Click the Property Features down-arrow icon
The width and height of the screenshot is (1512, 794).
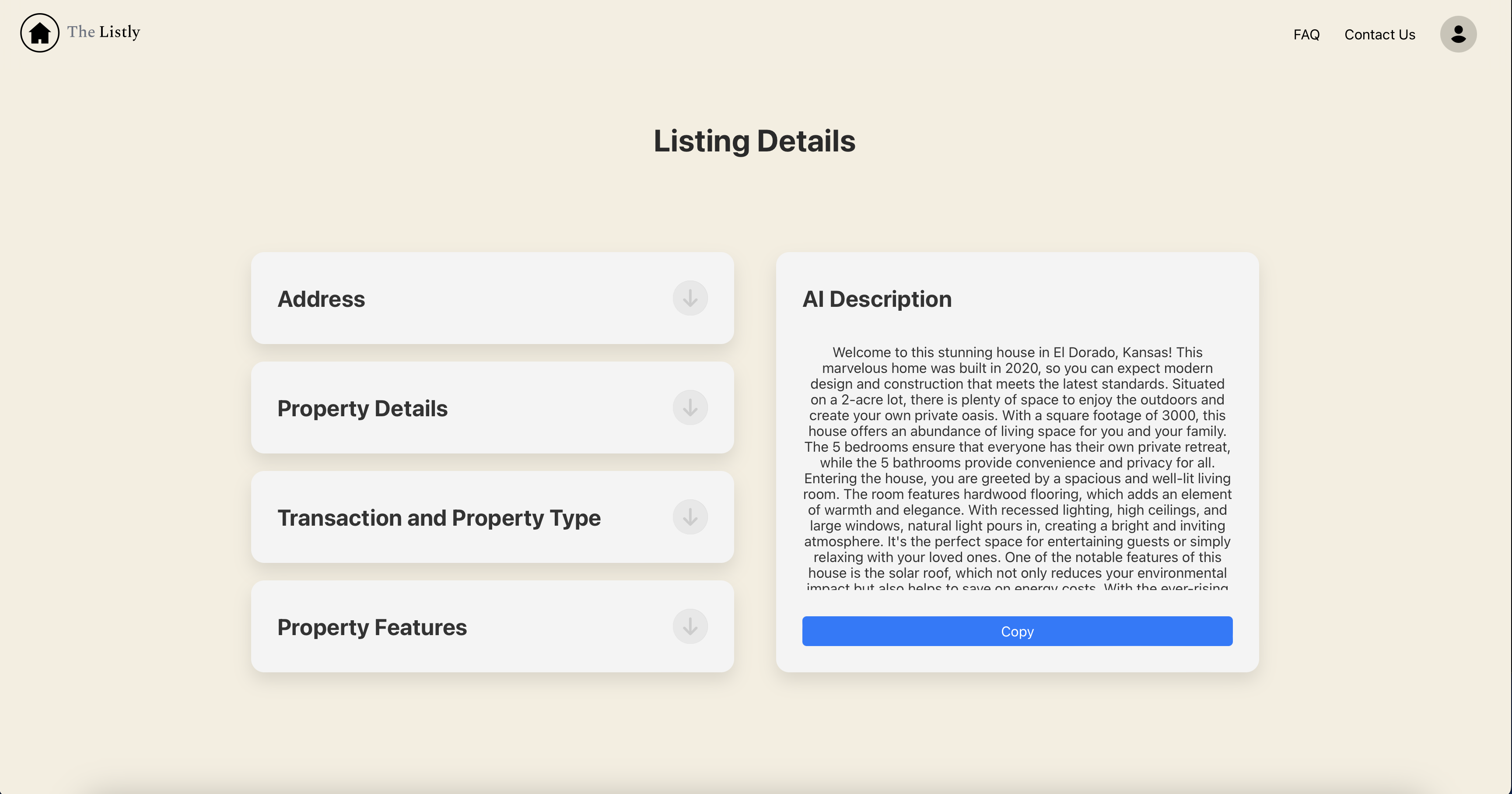click(689, 627)
